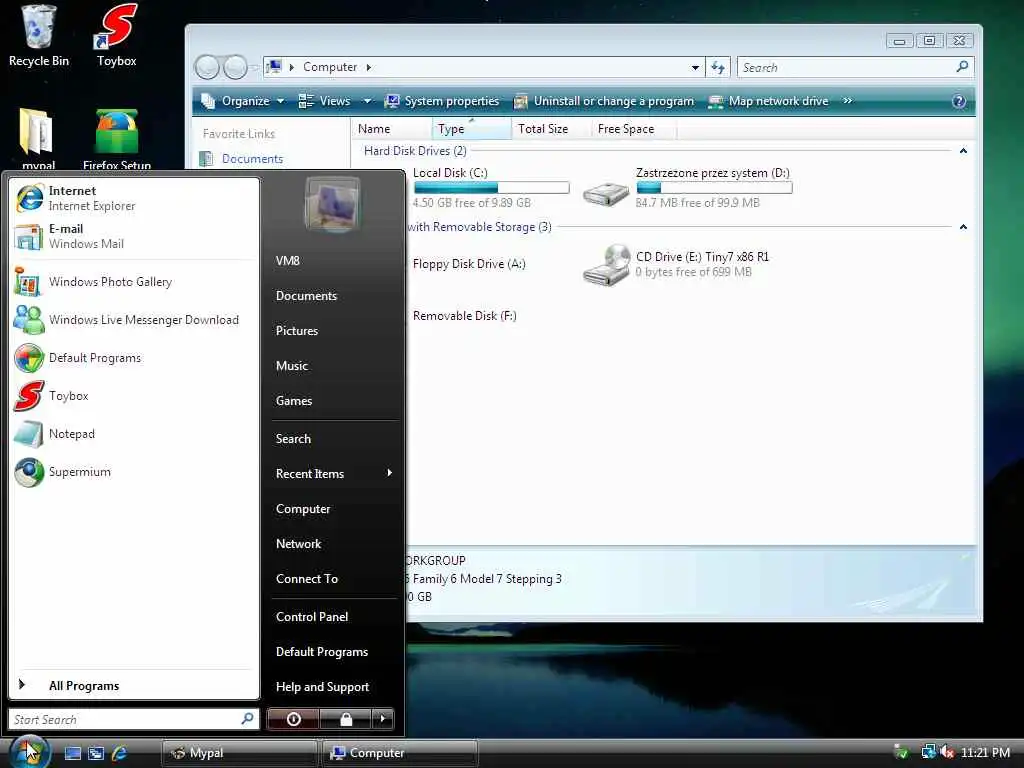Select Zastrzezone przez system (D:) drive

[686, 187]
